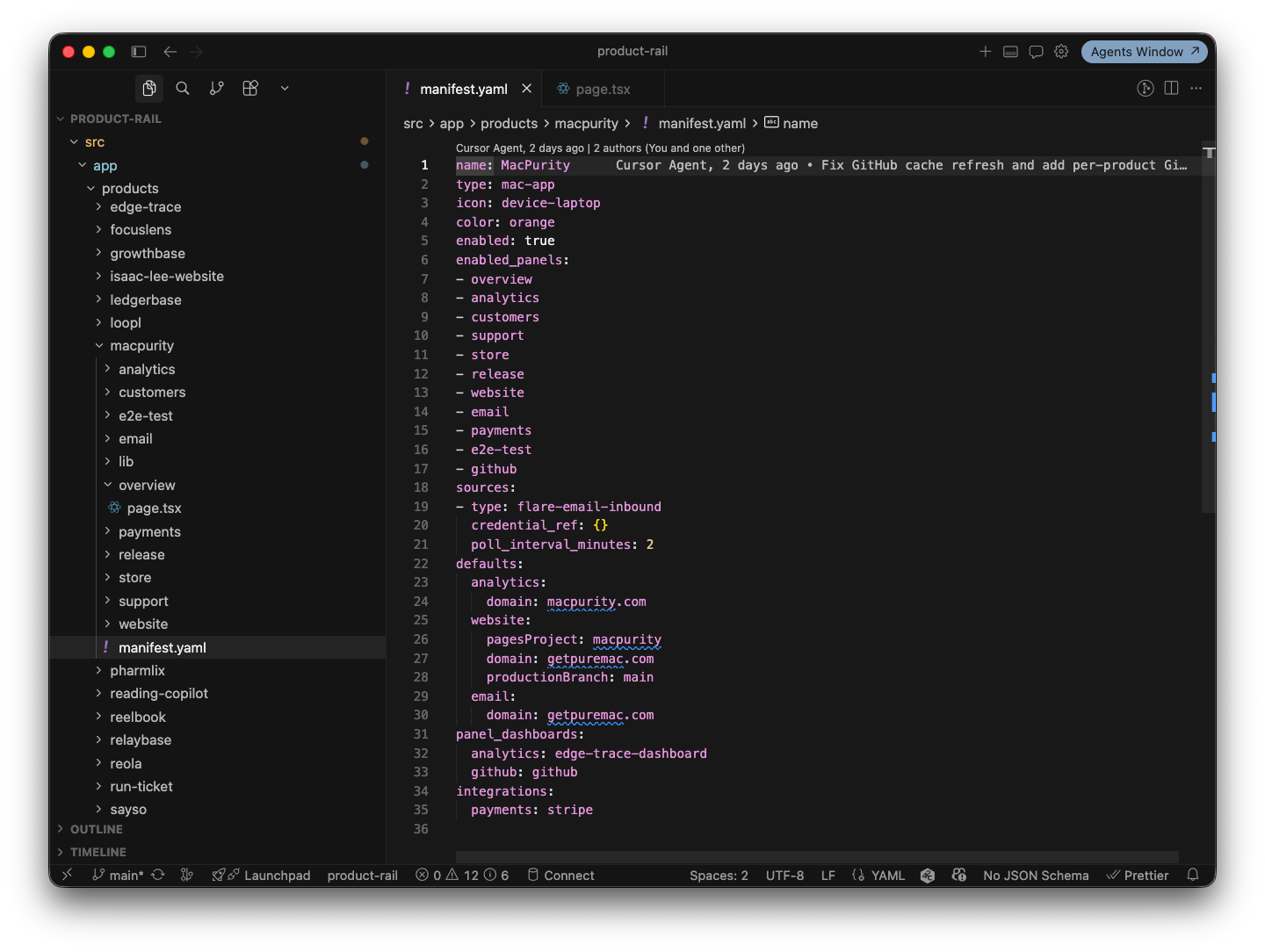Open the Agents Window button

click(x=1145, y=52)
